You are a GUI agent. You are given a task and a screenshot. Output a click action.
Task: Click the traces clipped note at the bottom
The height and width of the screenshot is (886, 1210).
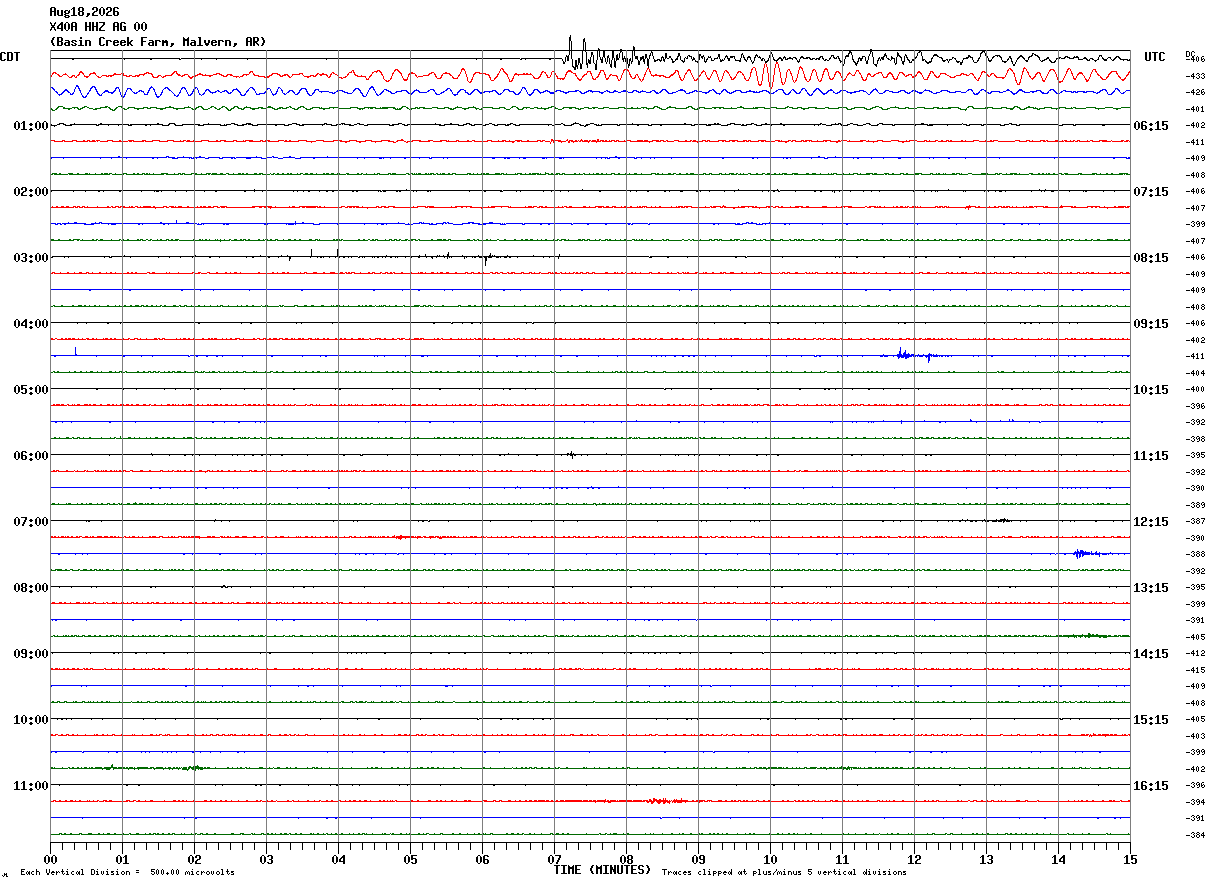(784, 873)
